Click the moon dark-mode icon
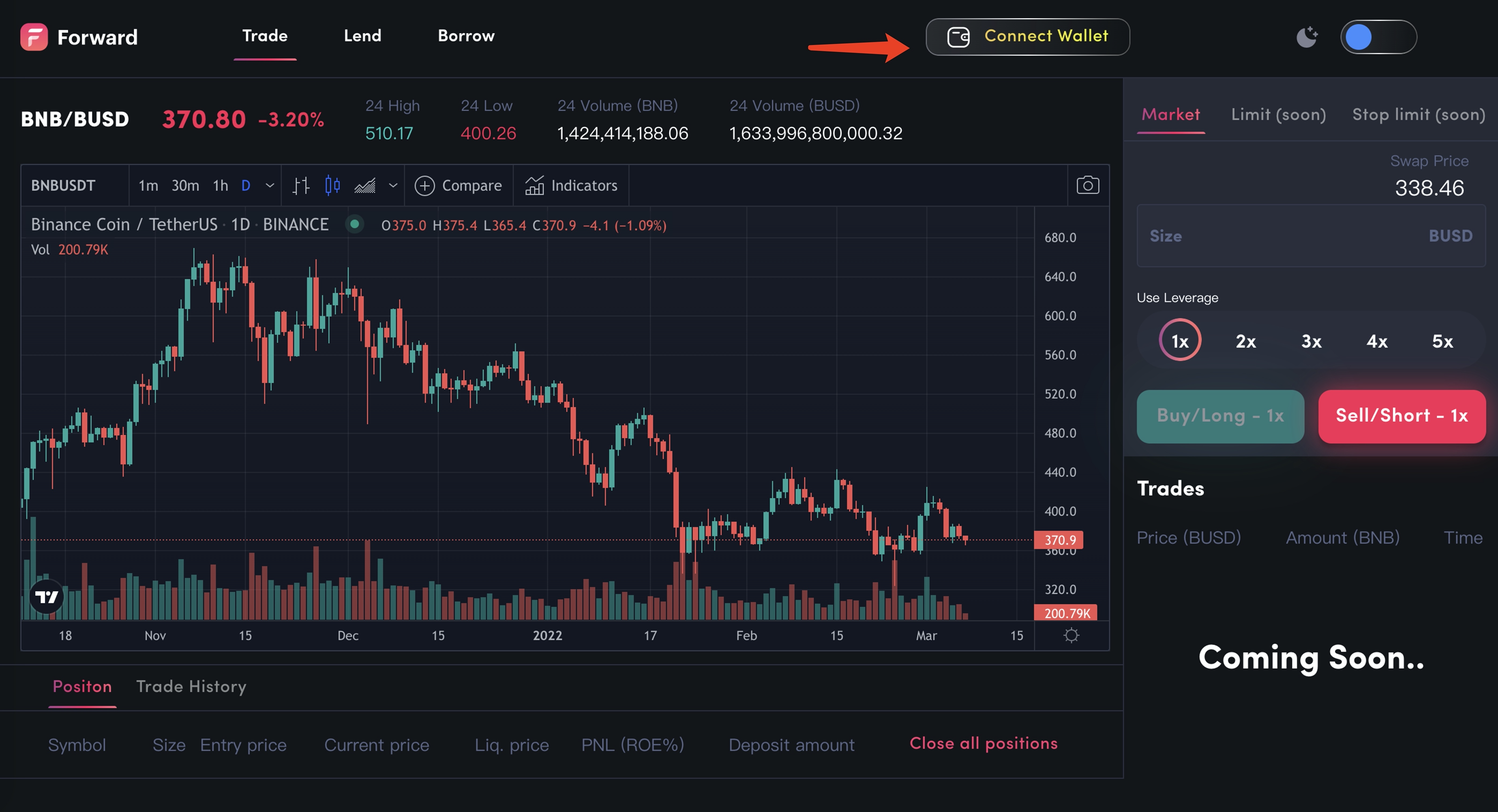This screenshot has height=812, width=1498. [x=1306, y=37]
